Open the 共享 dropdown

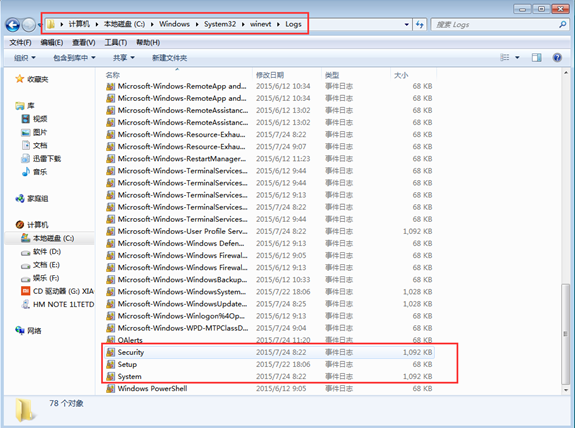point(123,58)
